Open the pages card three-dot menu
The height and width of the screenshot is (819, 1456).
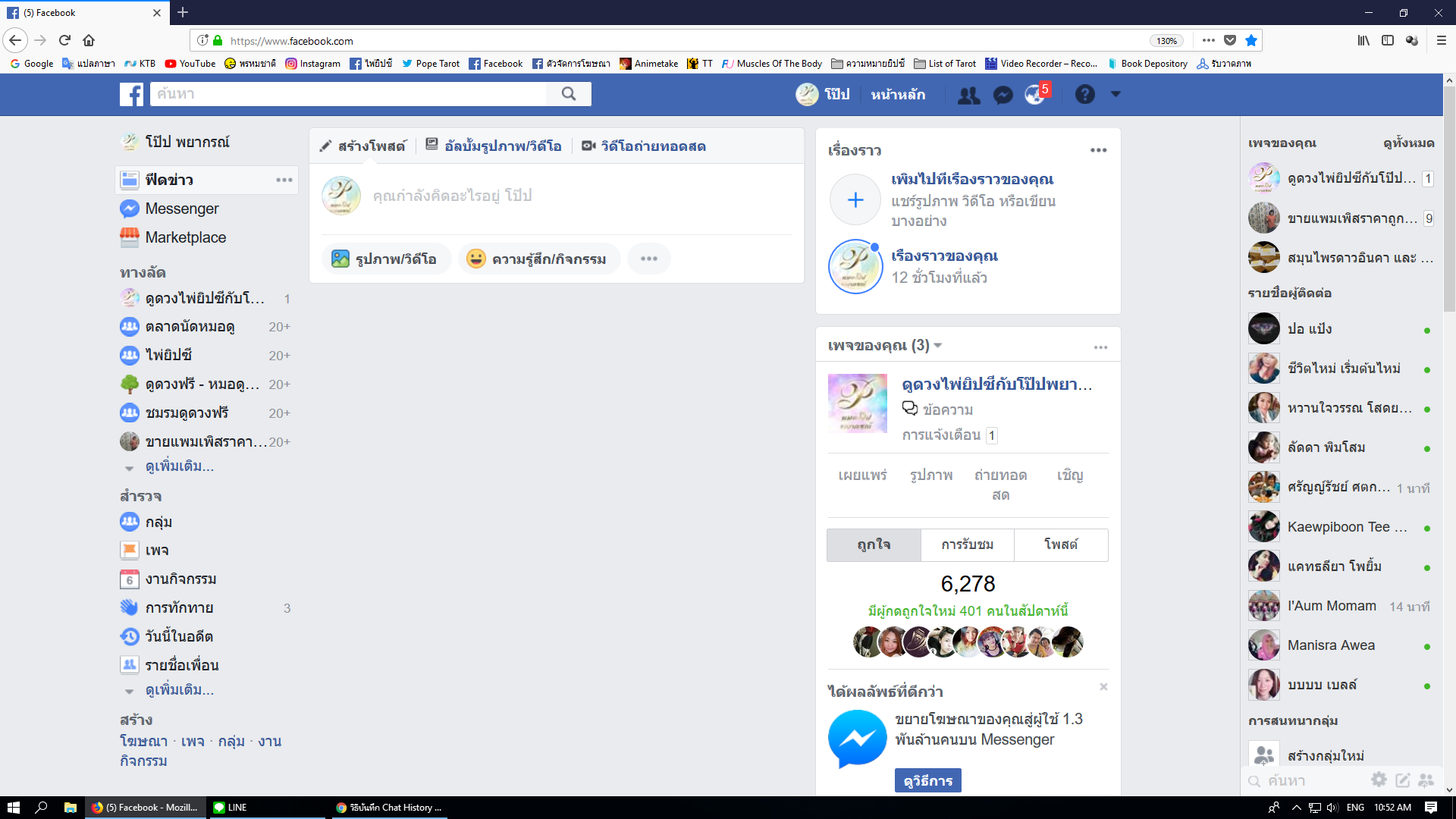(x=1101, y=347)
